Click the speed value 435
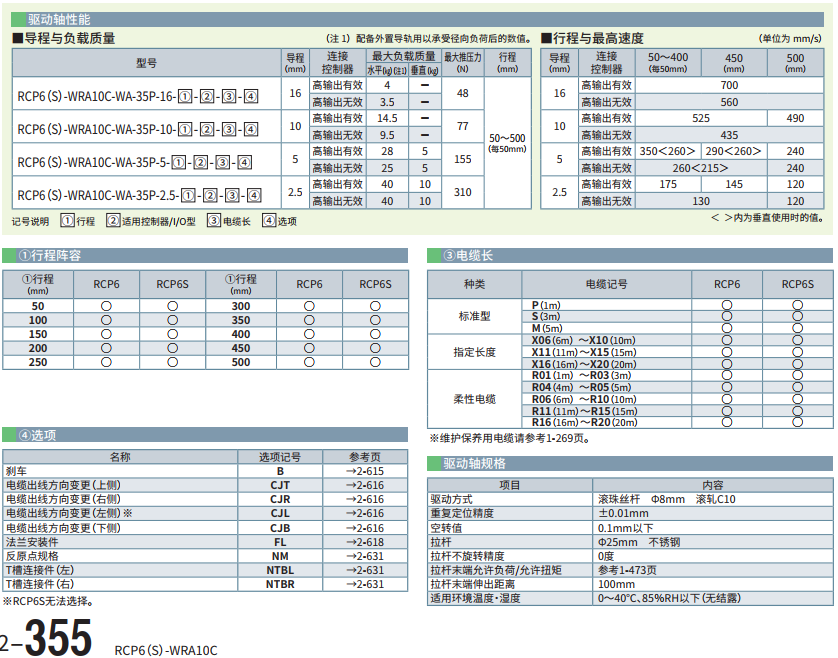 pos(729,135)
